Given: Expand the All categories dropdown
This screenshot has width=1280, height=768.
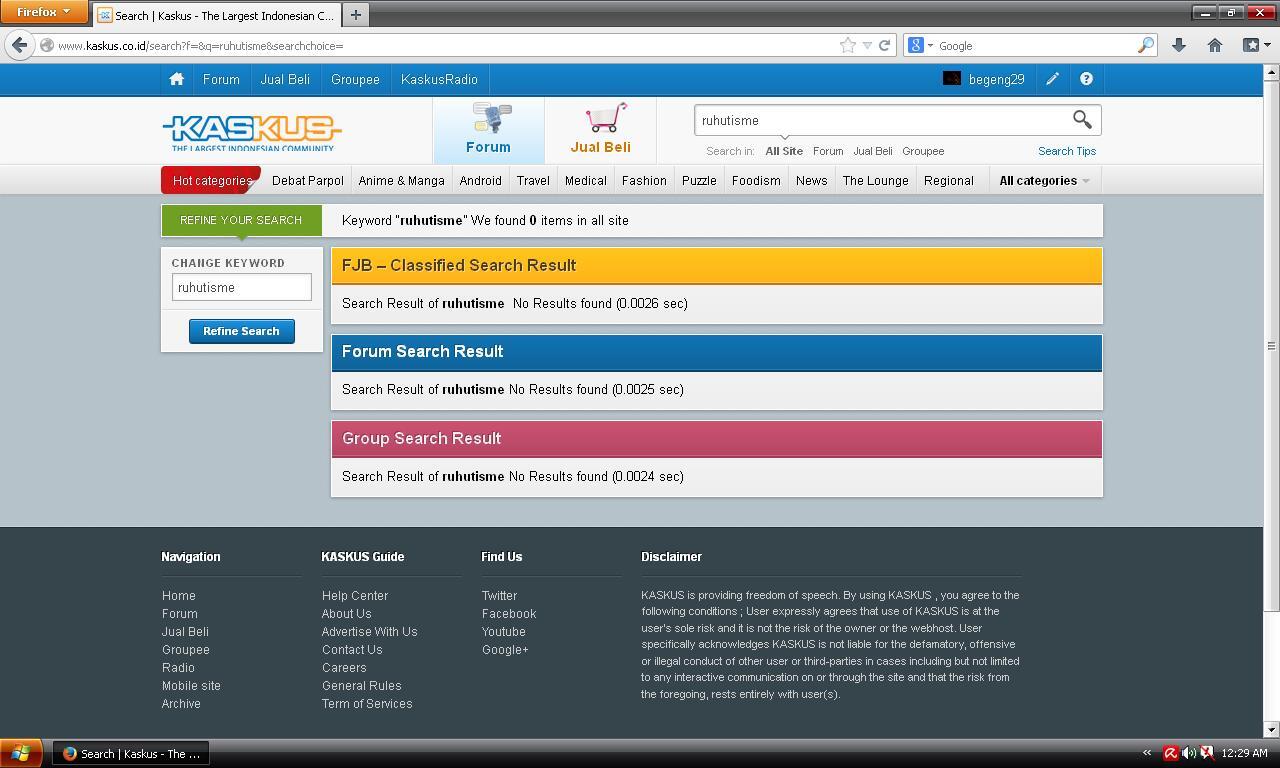Looking at the screenshot, I should [1044, 181].
